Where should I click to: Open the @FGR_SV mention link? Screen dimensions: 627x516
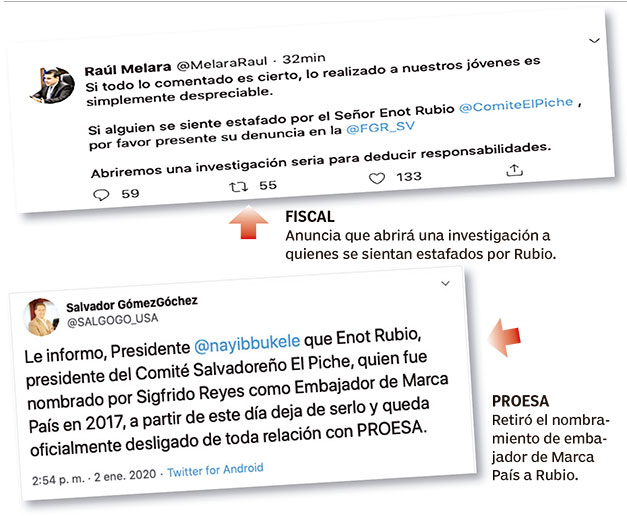pyautogui.click(x=380, y=128)
